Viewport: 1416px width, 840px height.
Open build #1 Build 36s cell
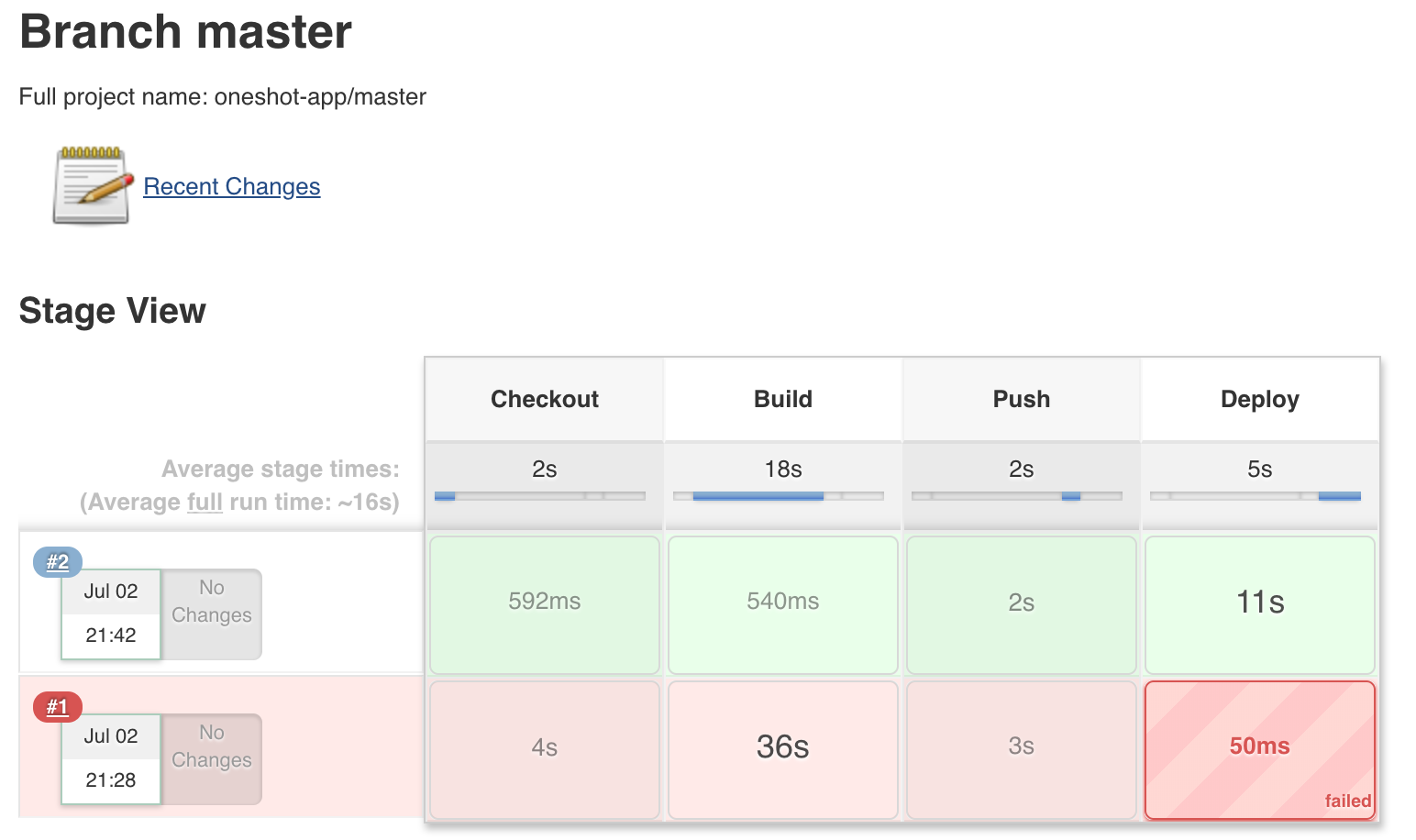(783, 749)
